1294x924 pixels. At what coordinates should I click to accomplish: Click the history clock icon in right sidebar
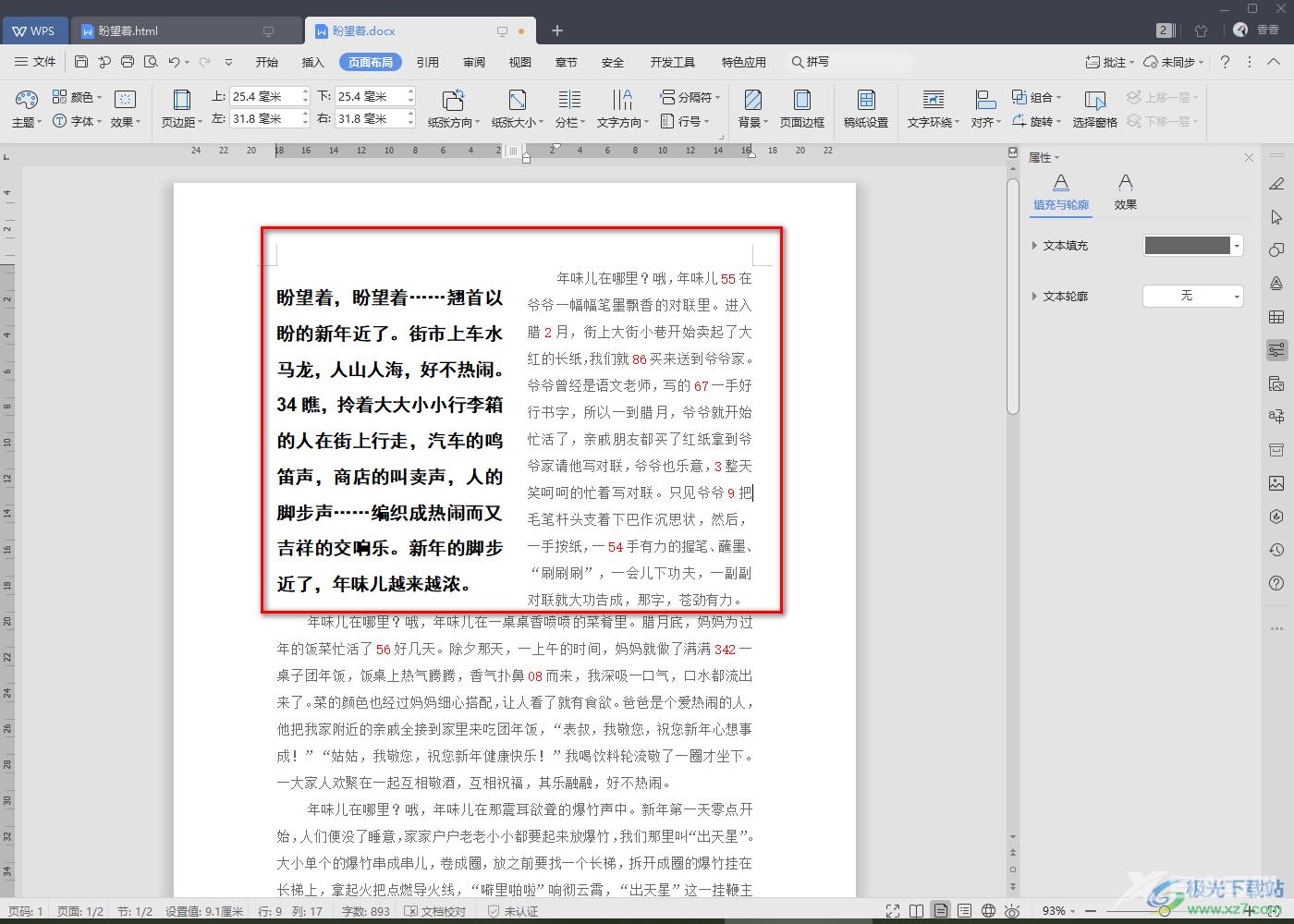1276,550
